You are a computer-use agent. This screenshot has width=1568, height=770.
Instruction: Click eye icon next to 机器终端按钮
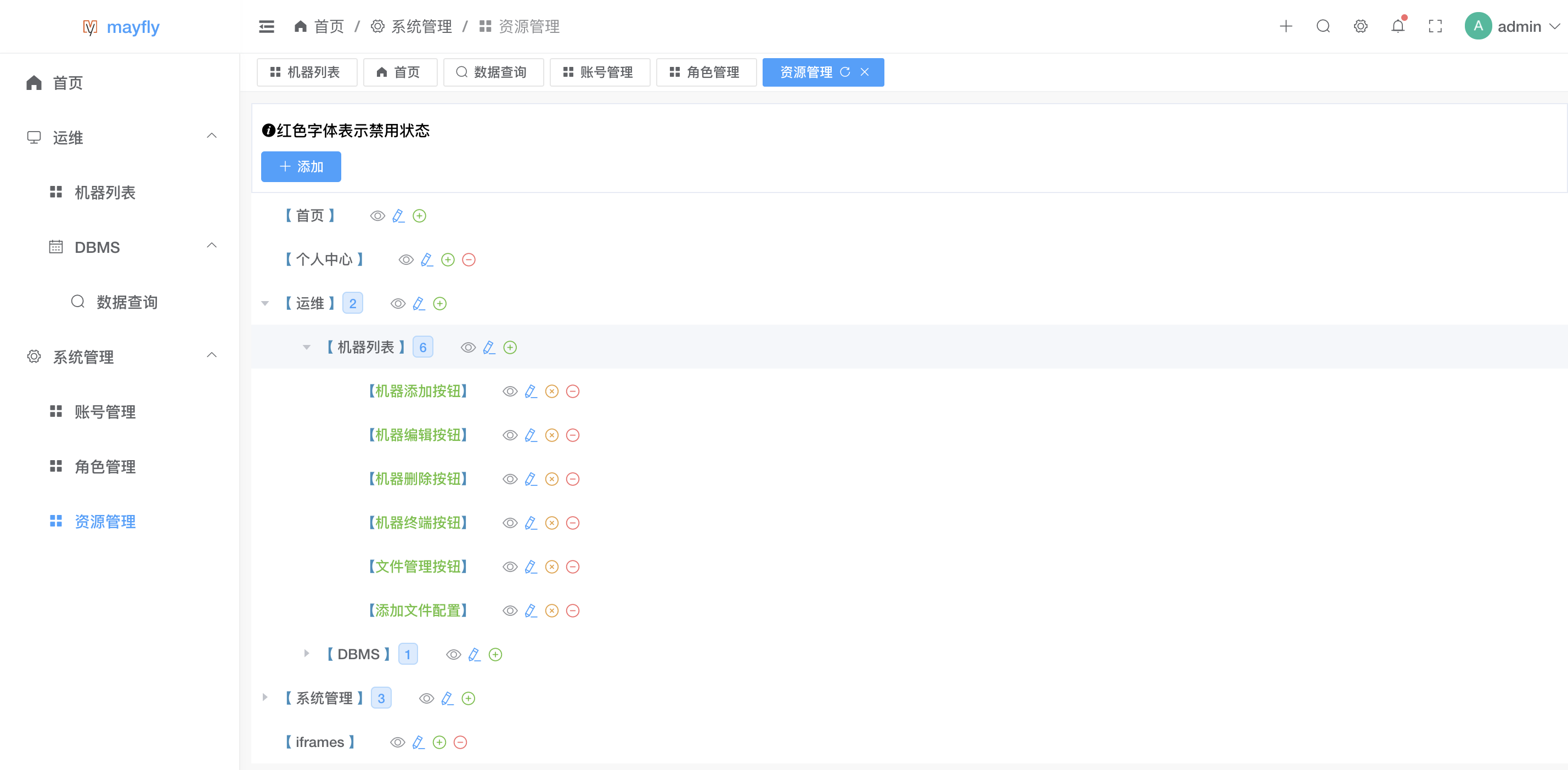point(510,523)
